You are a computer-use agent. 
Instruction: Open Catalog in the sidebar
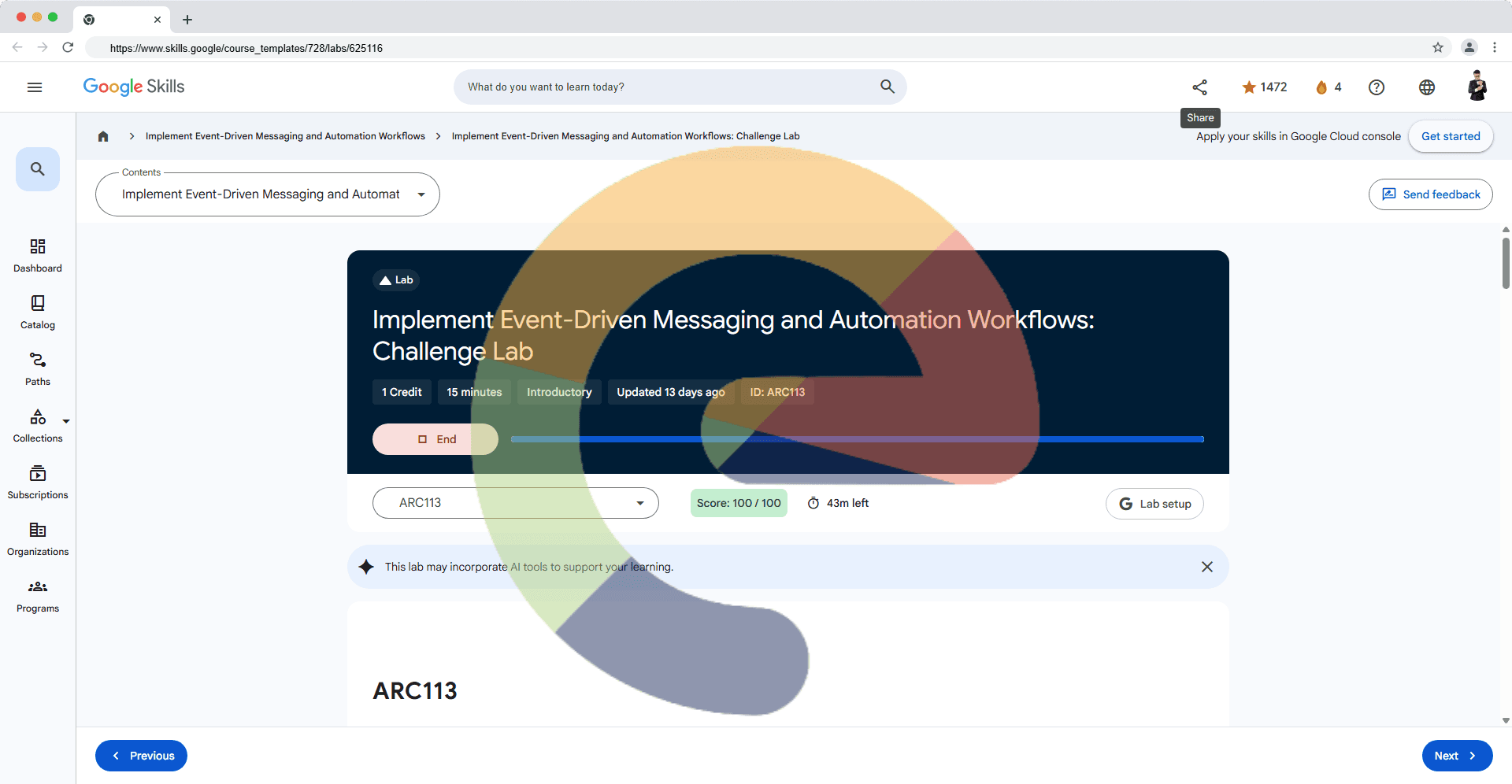[x=38, y=312]
